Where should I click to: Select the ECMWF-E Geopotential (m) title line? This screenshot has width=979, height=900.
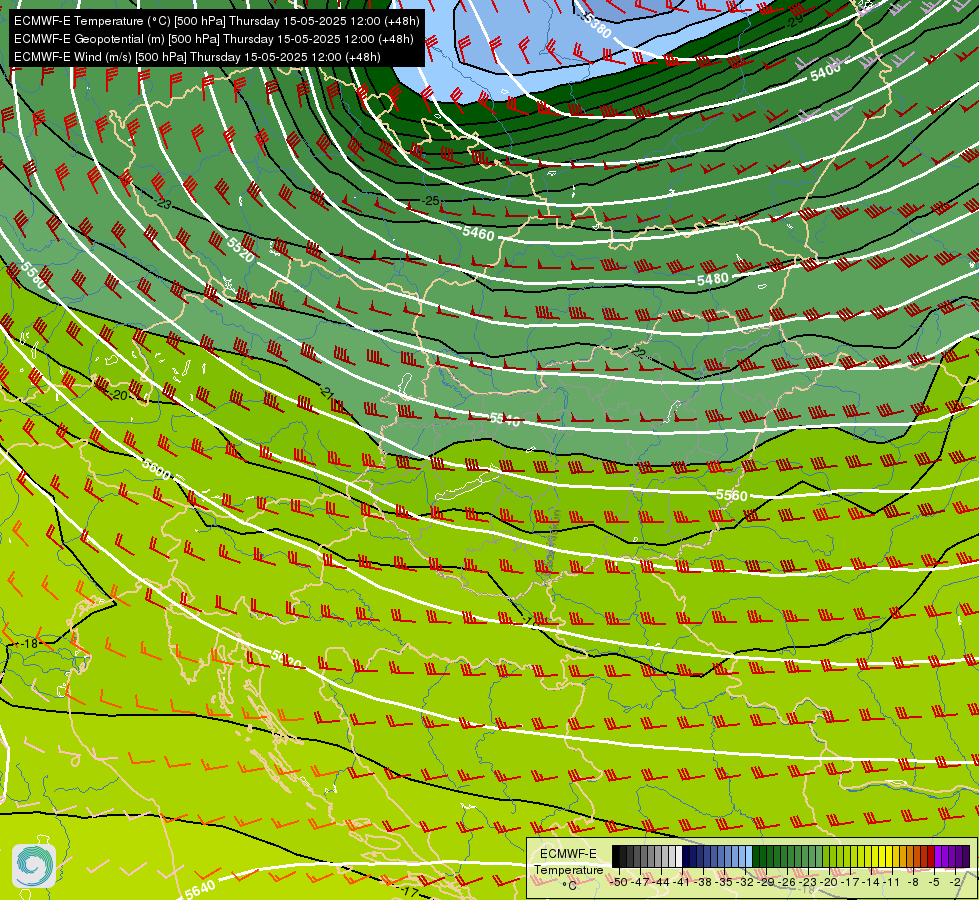tap(214, 39)
